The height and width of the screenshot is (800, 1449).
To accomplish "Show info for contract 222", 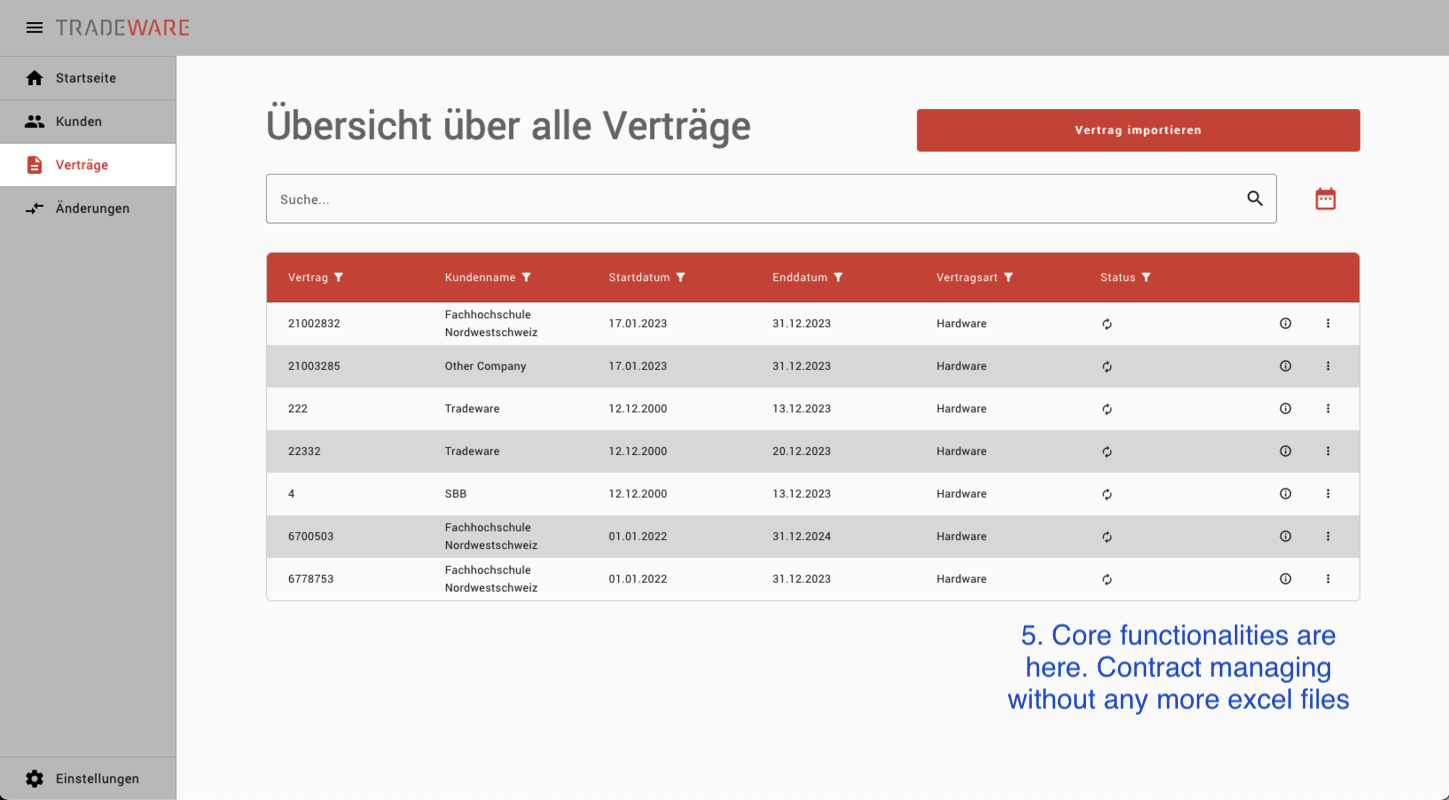I will 1286,409.
